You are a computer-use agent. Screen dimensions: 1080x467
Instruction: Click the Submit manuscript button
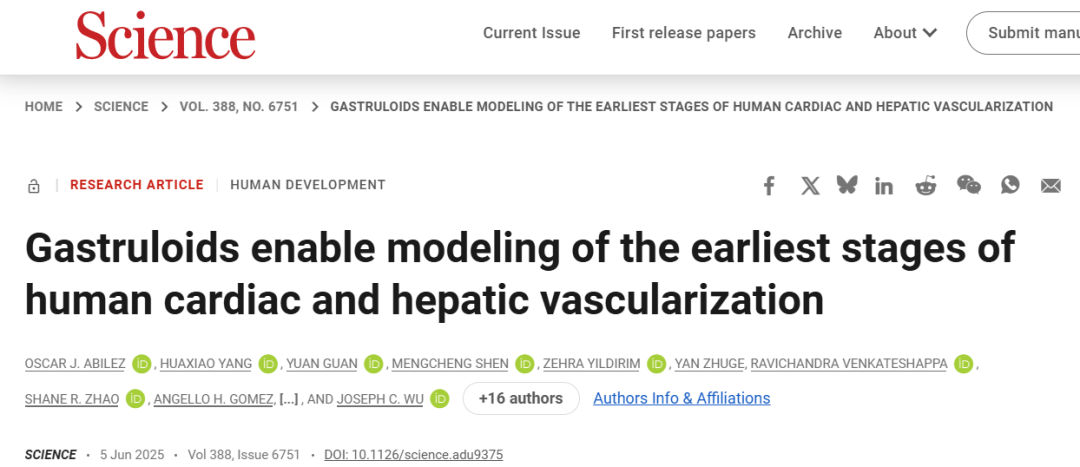(1024, 33)
